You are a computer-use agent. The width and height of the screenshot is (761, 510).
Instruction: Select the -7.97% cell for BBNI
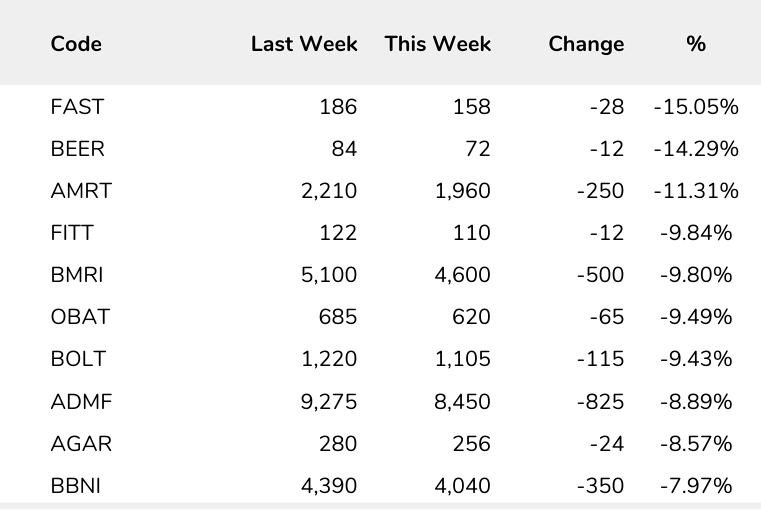point(700,486)
